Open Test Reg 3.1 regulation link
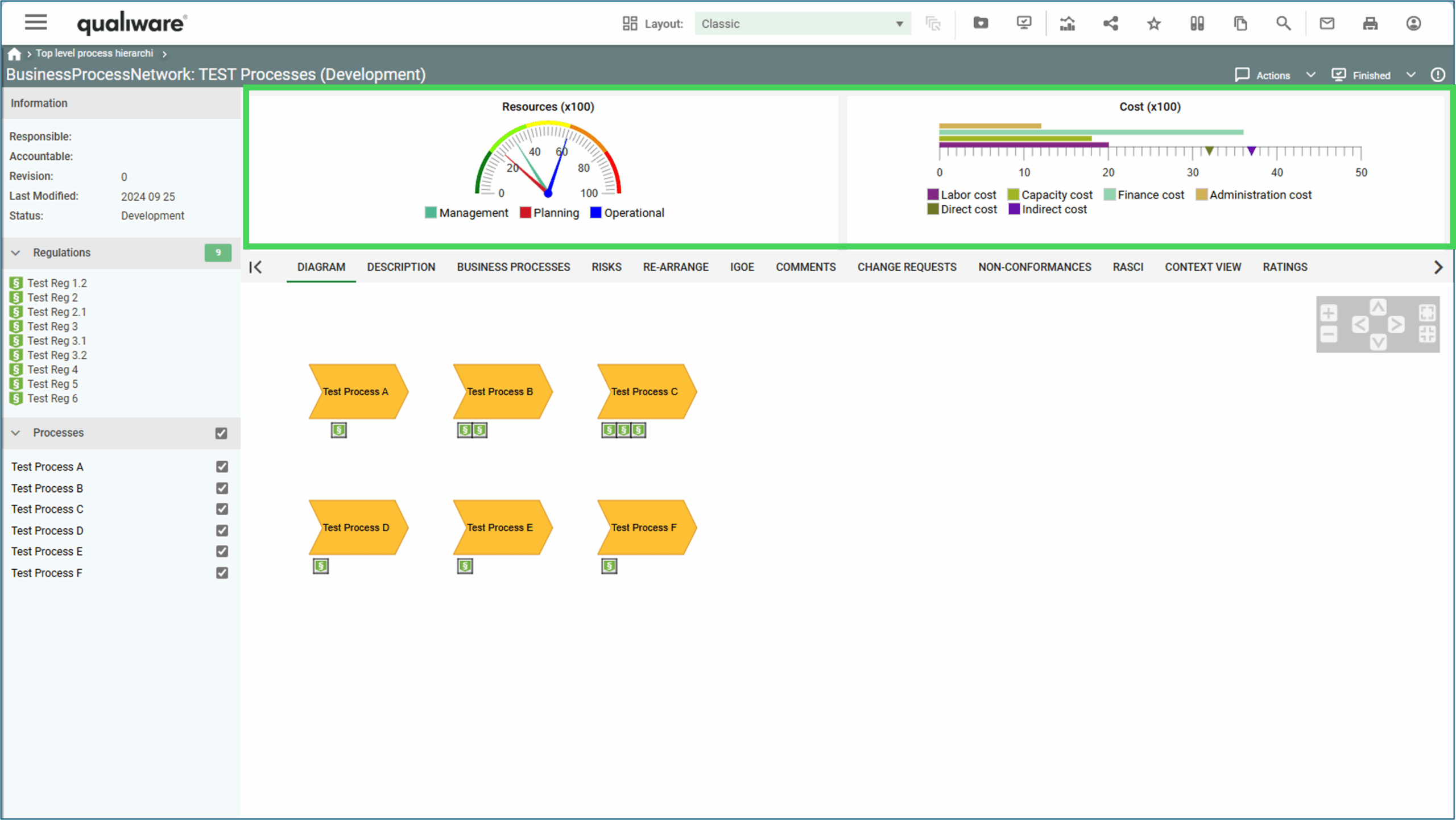Viewport: 1456px width, 820px height. pyautogui.click(x=56, y=341)
